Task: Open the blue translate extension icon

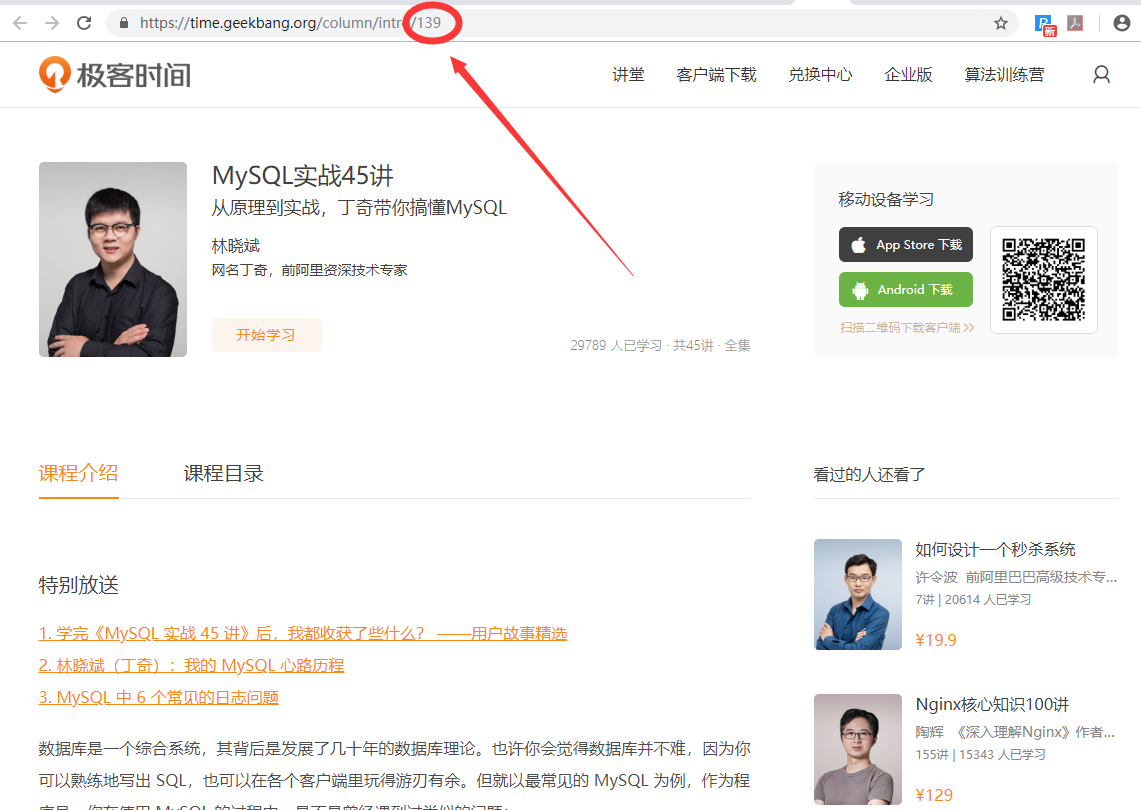Action: pyautogui.click(x=1045, y=25)
